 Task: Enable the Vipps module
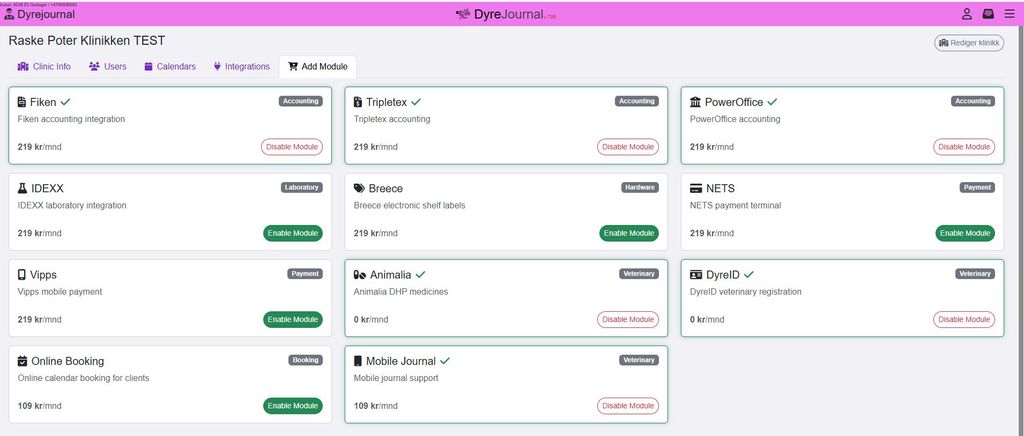(293, 320)
